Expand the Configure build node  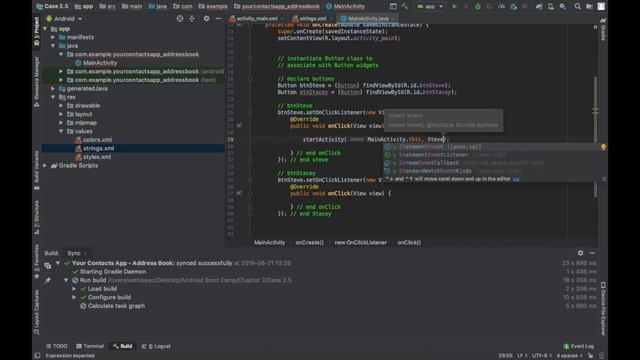click(x=74, y=298)
